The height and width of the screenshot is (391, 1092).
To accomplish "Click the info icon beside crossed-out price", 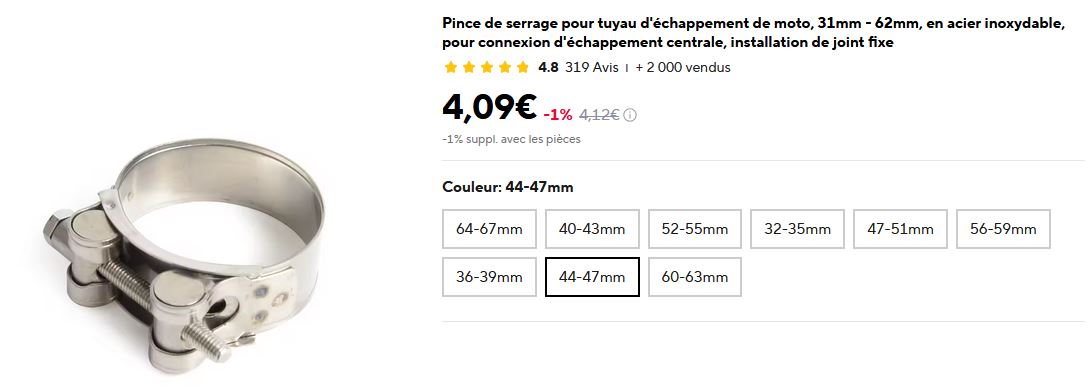I will pos(630,115).
